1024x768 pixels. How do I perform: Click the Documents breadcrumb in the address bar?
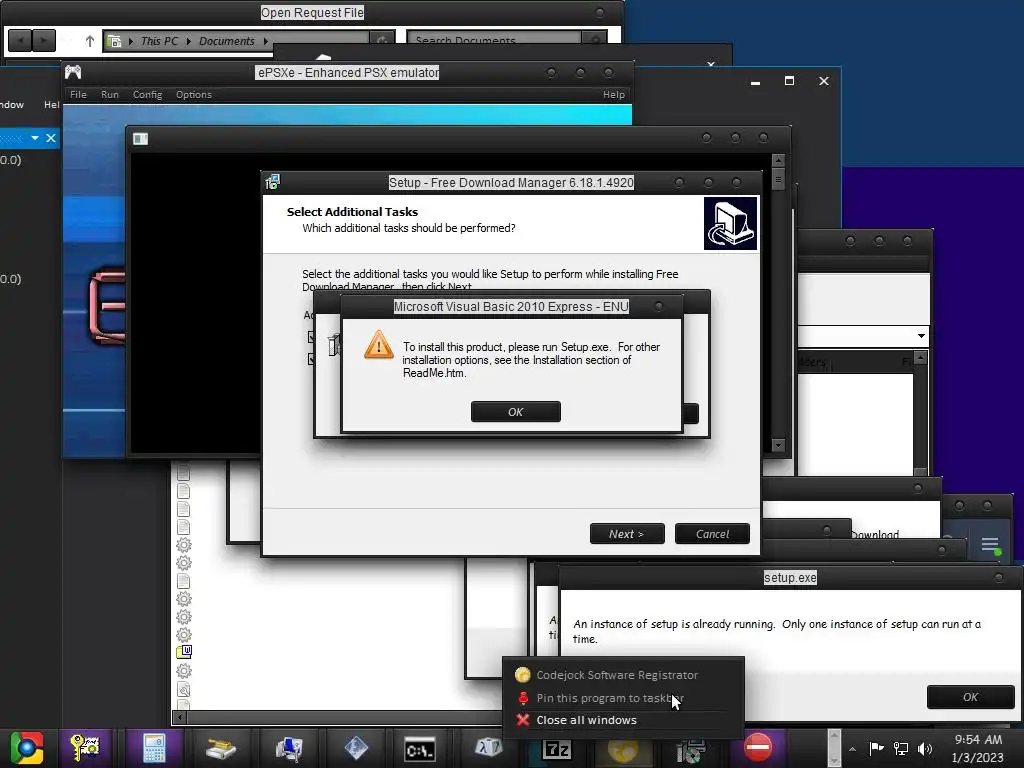click(227, 41)
